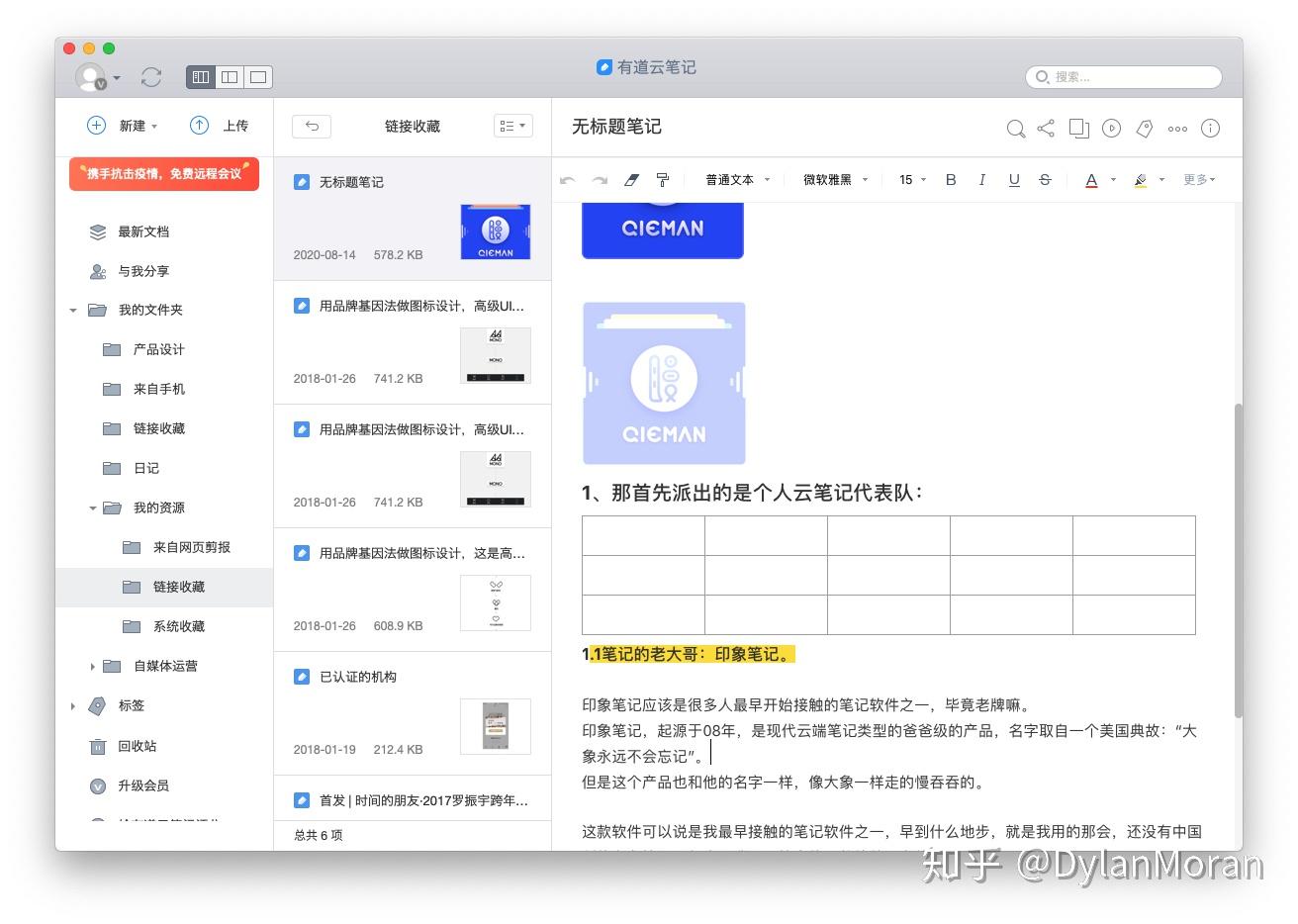Open the 微软雅黑 font dropdown
Viewport: 1298px width, 924px height.
point(835,180)
